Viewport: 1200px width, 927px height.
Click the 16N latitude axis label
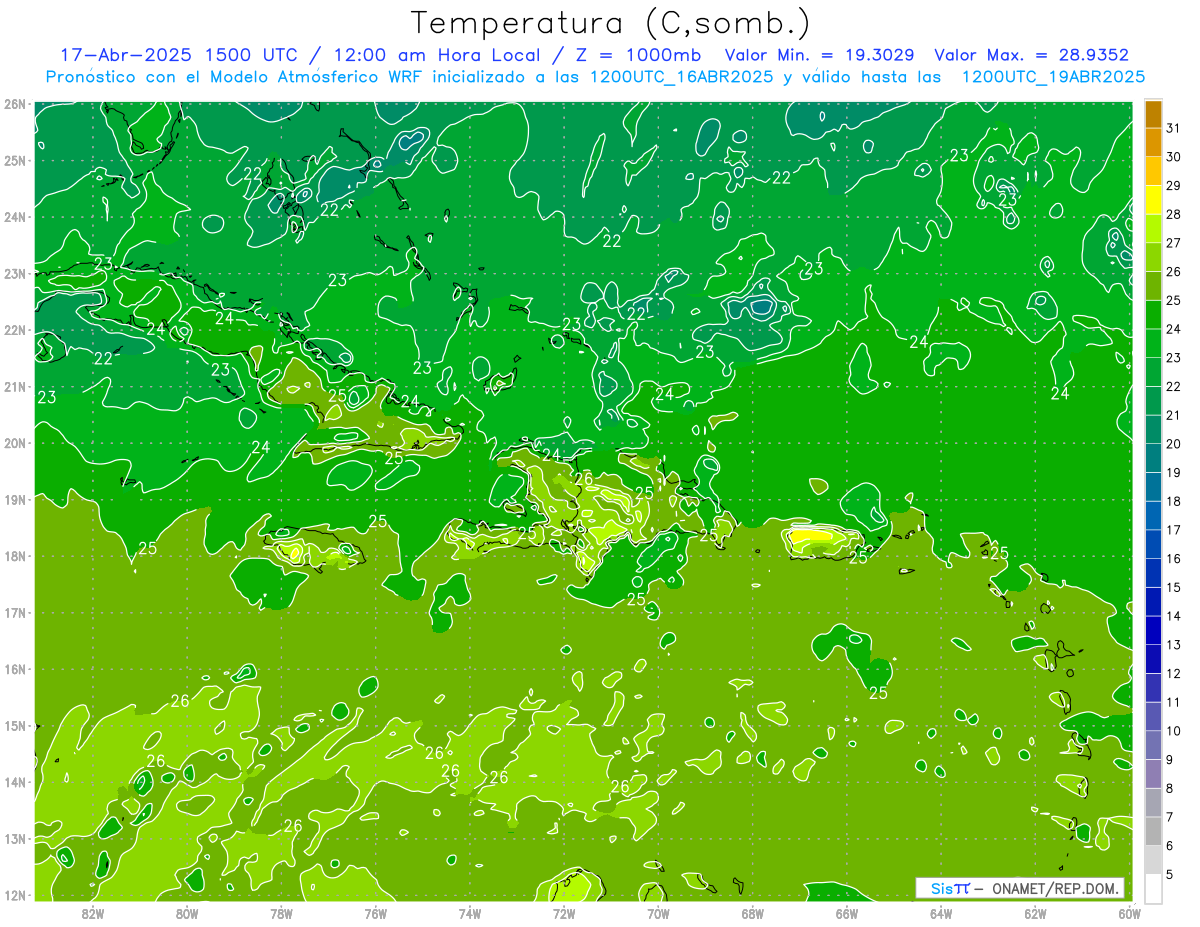tap(14, 669)
